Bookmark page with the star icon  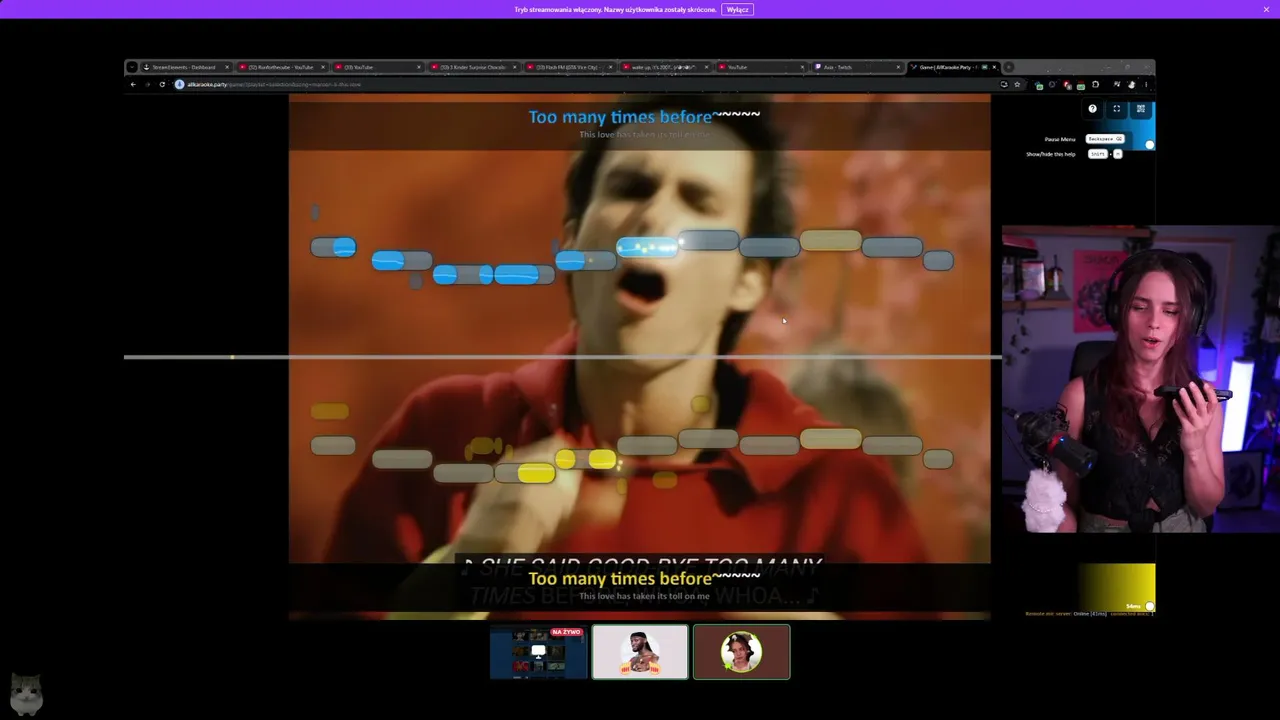(x=1018, y=84)
